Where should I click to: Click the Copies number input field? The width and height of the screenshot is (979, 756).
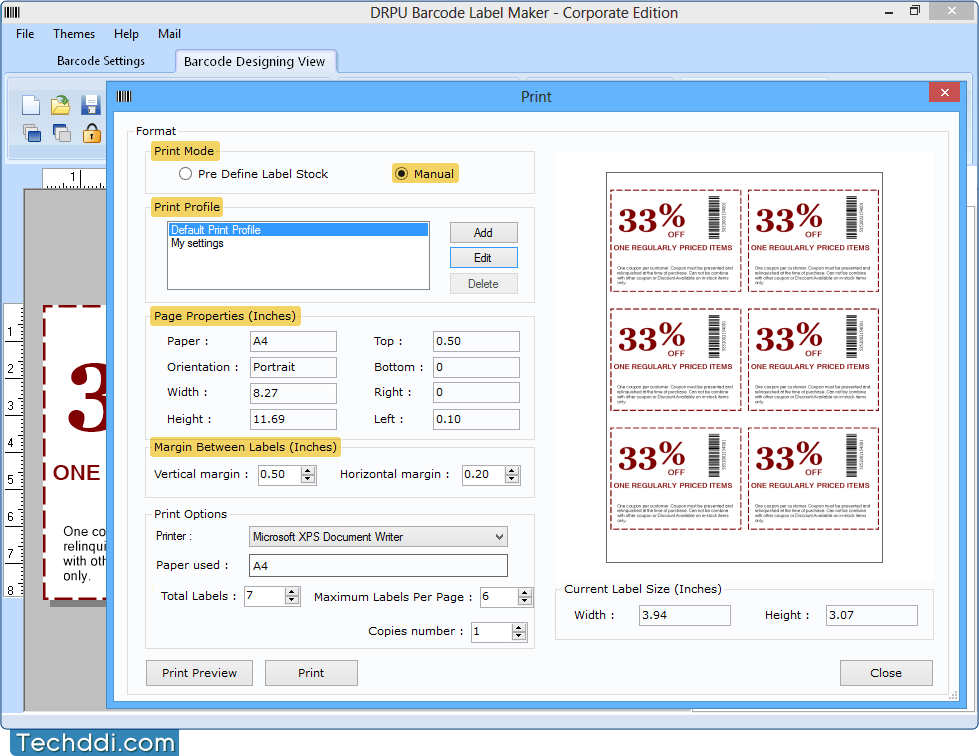pyautogui.click(x=492, y=632)
